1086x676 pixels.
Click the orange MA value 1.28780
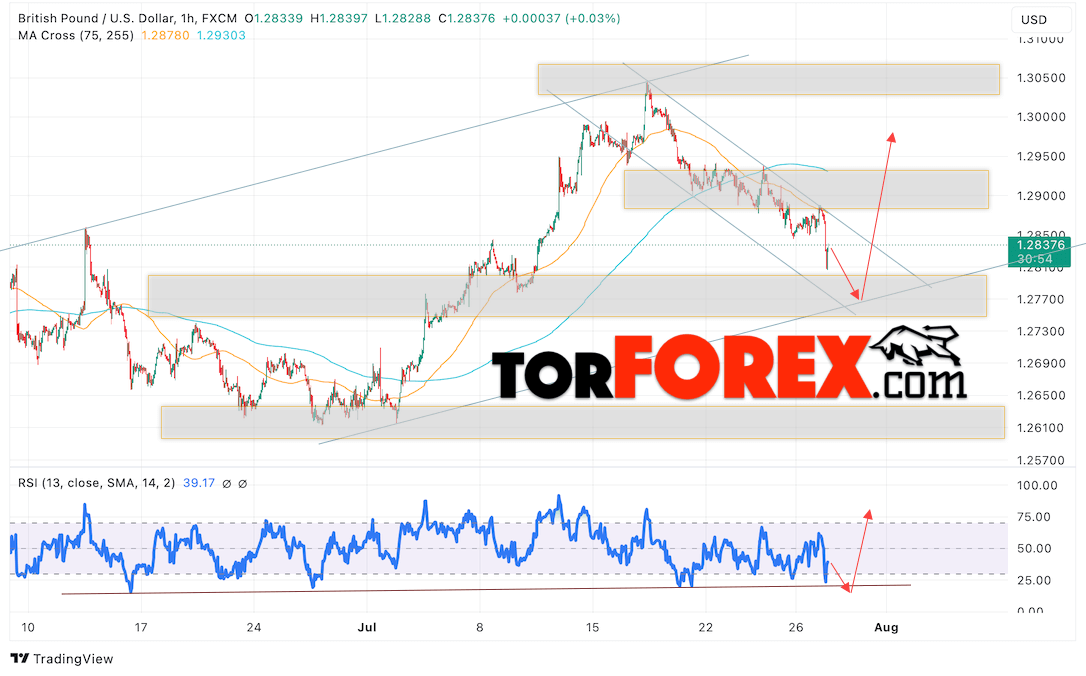click(x=165, y=35)
